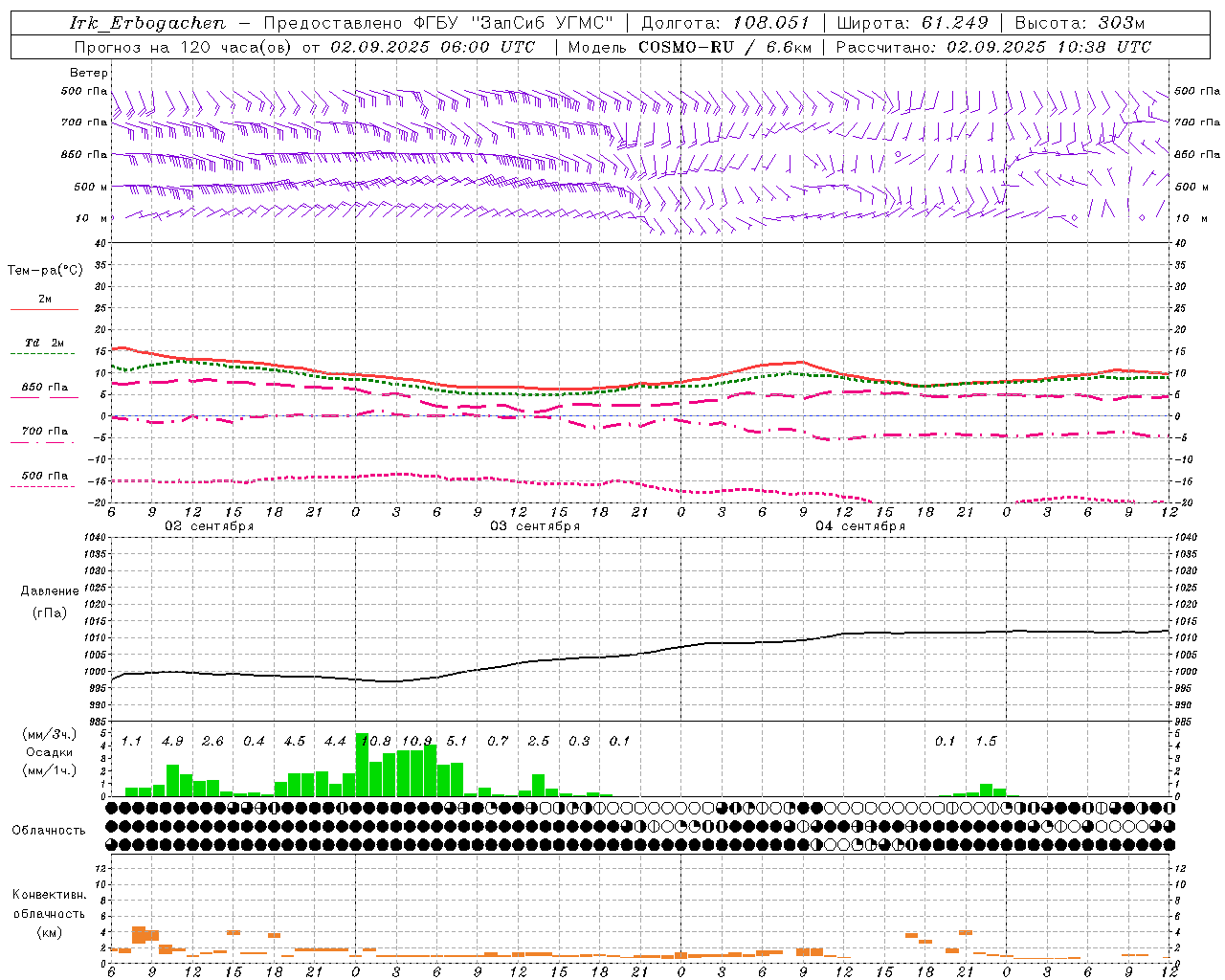Click the 10.9 precipitation total
Image resolution: width=1225 pixels, height=980 pixels.
(417, 742)
